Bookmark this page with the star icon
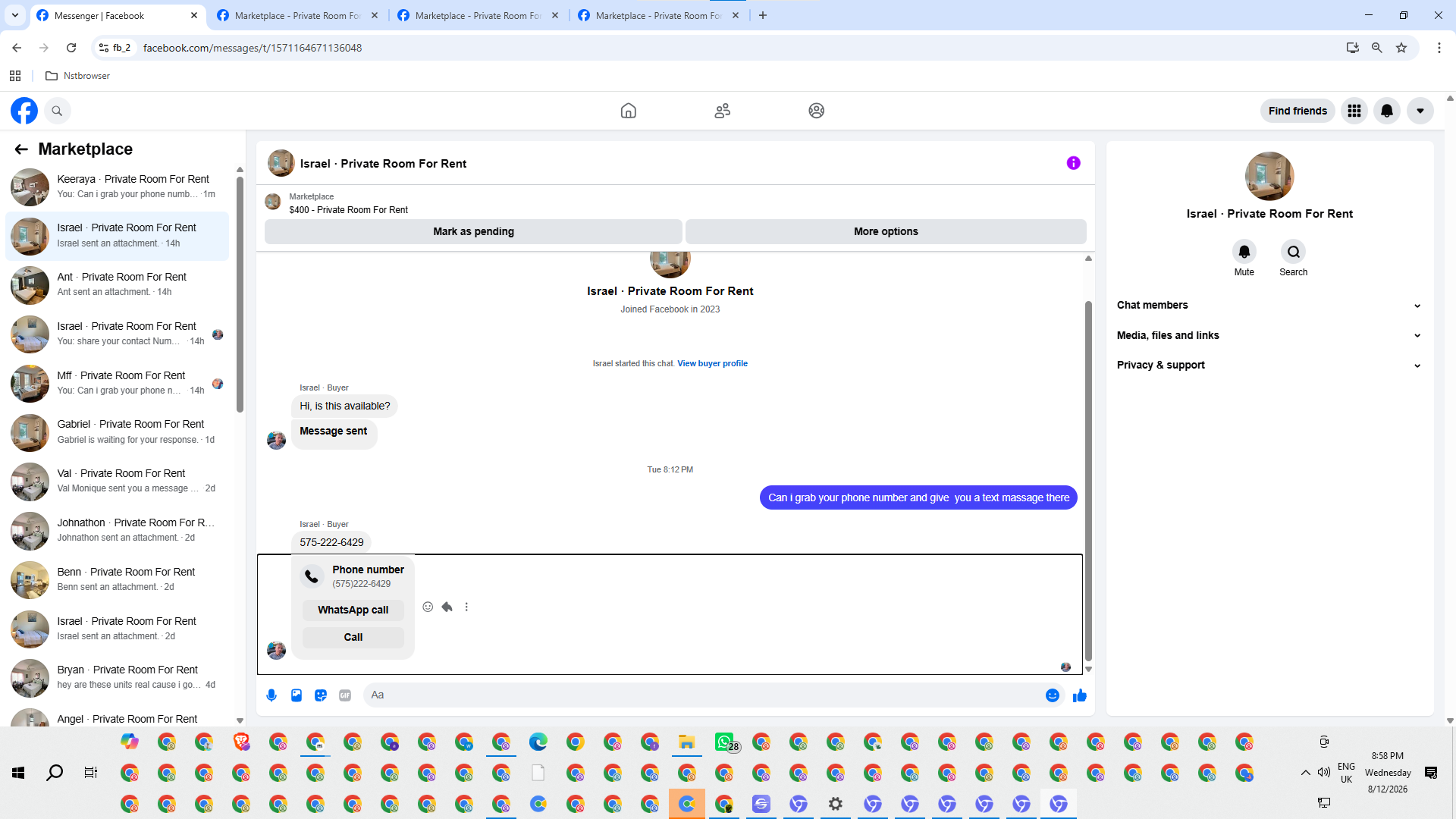 [x=1401, y=48]
